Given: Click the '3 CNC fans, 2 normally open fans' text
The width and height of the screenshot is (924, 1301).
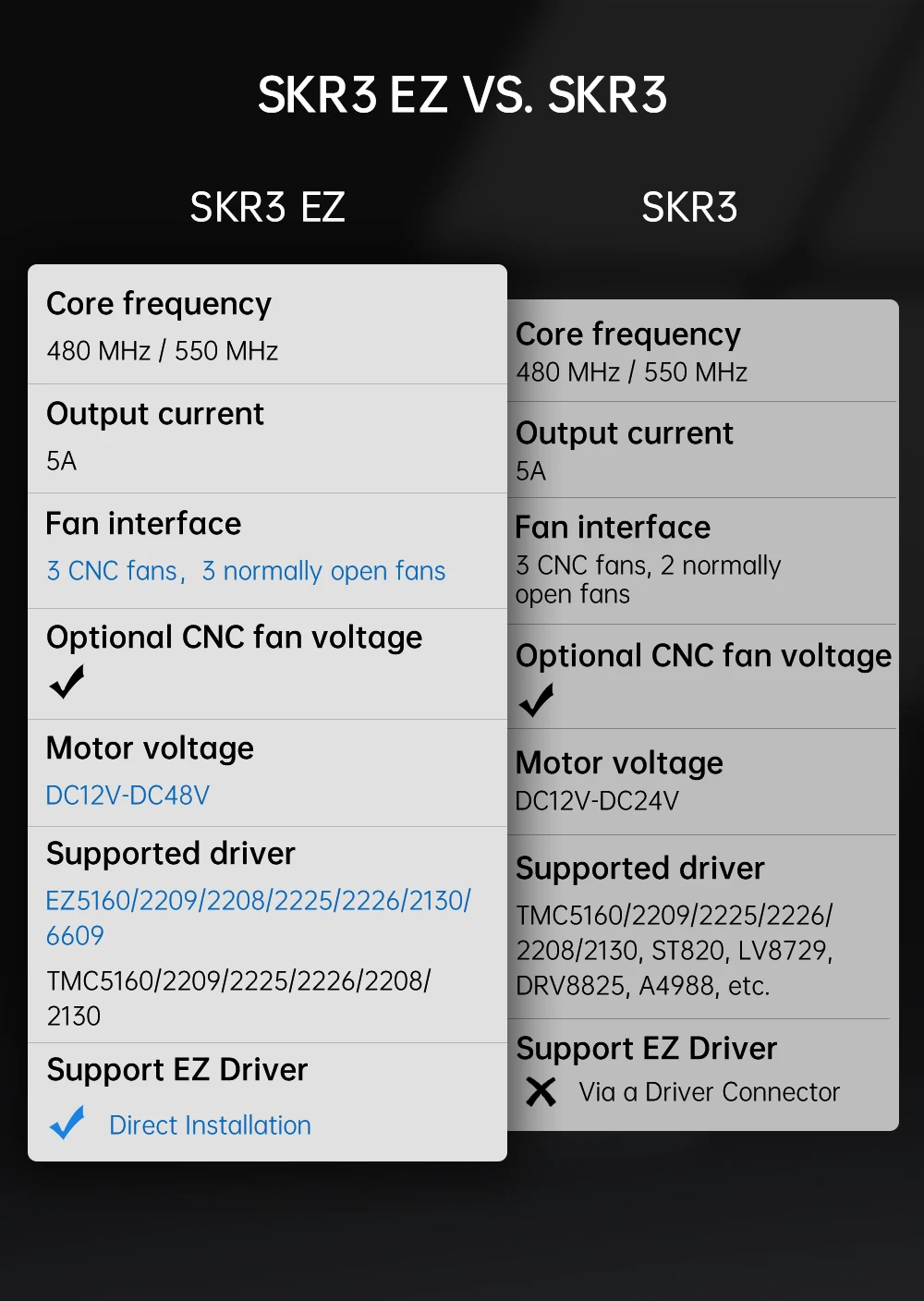Looking at the screenshot, I should coord(648,579).
